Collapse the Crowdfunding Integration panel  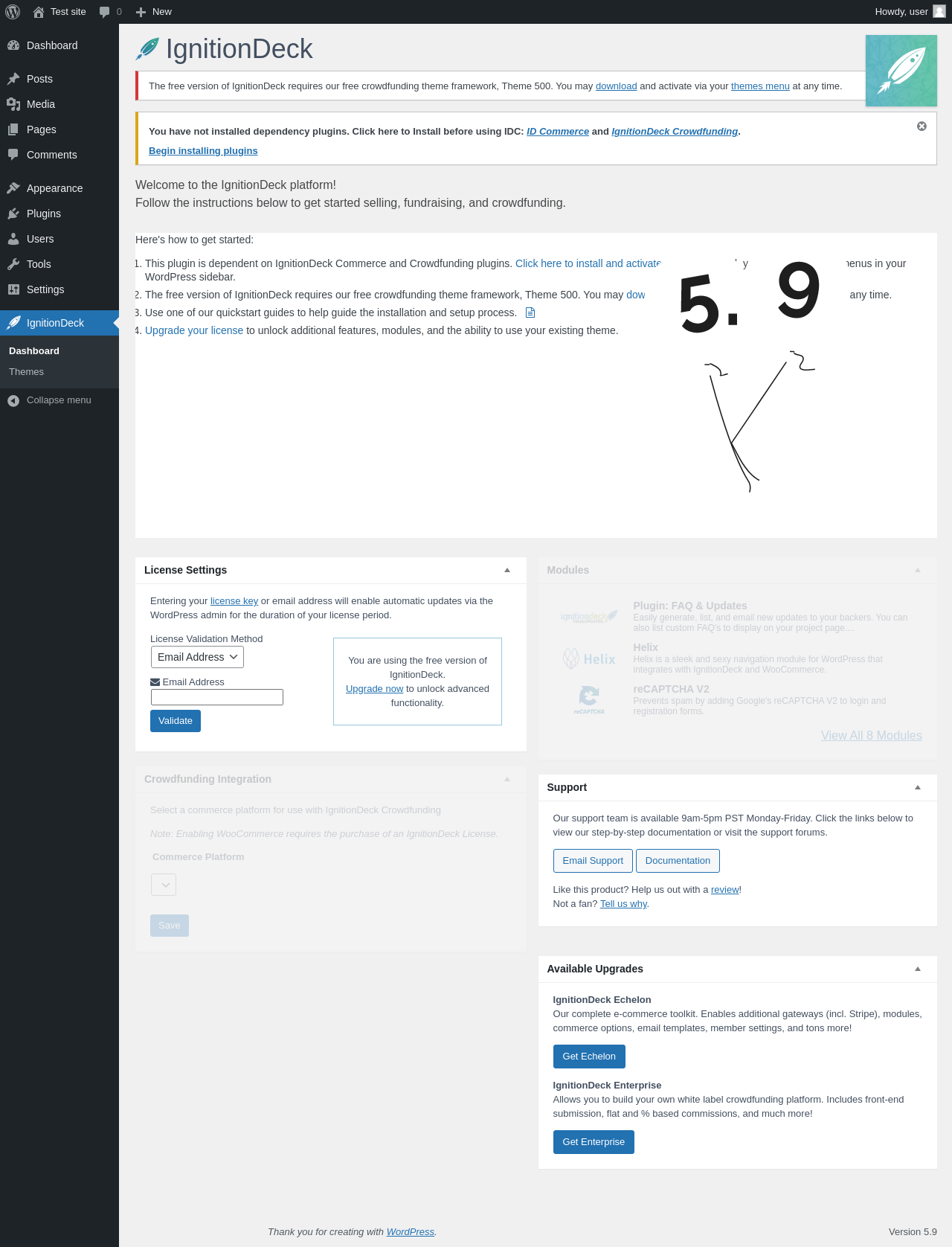coord(507,779)
